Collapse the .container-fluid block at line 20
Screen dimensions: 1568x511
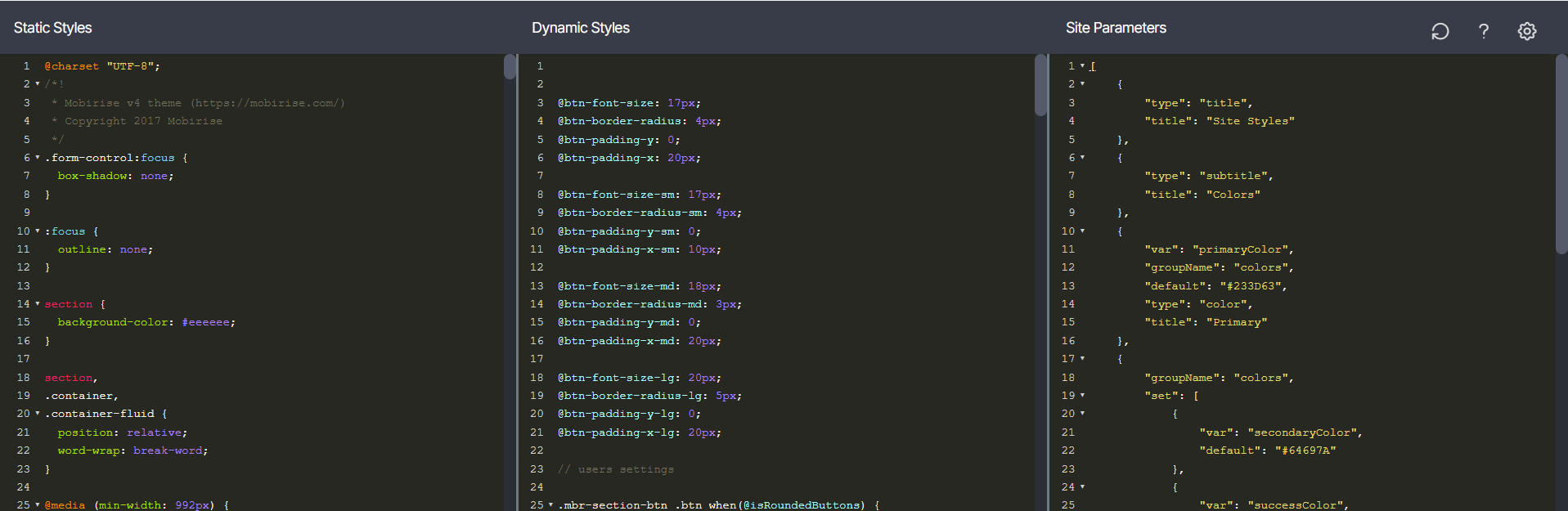tap(38, 414)
